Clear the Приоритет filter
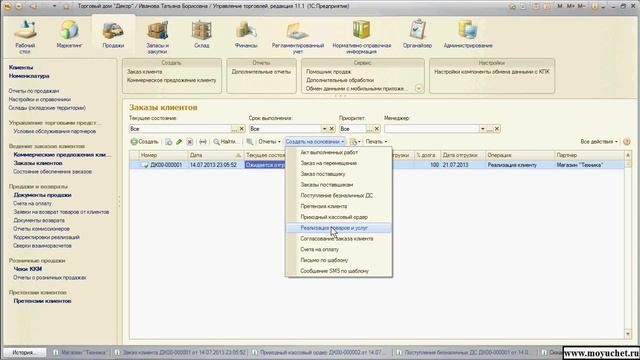 [x=376, y=129]
